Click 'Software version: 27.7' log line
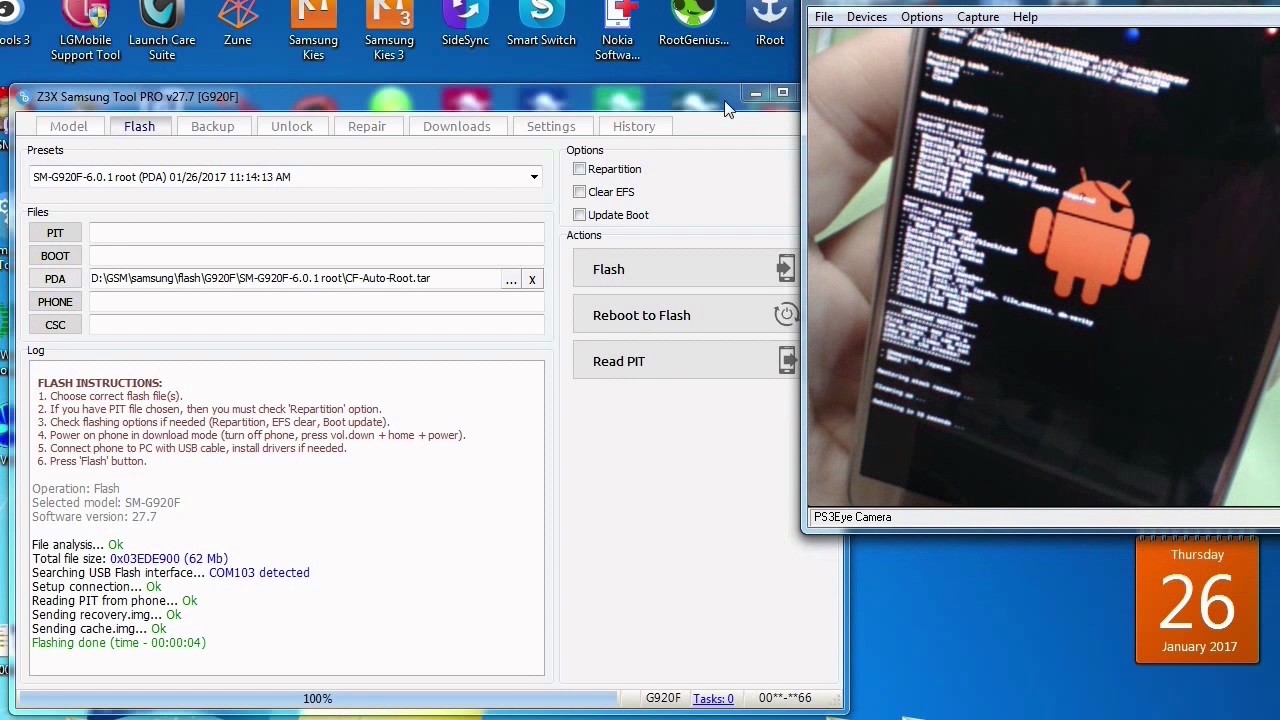Image resolution: width=1280 pixels, height=720 pixels. [94, 517]
